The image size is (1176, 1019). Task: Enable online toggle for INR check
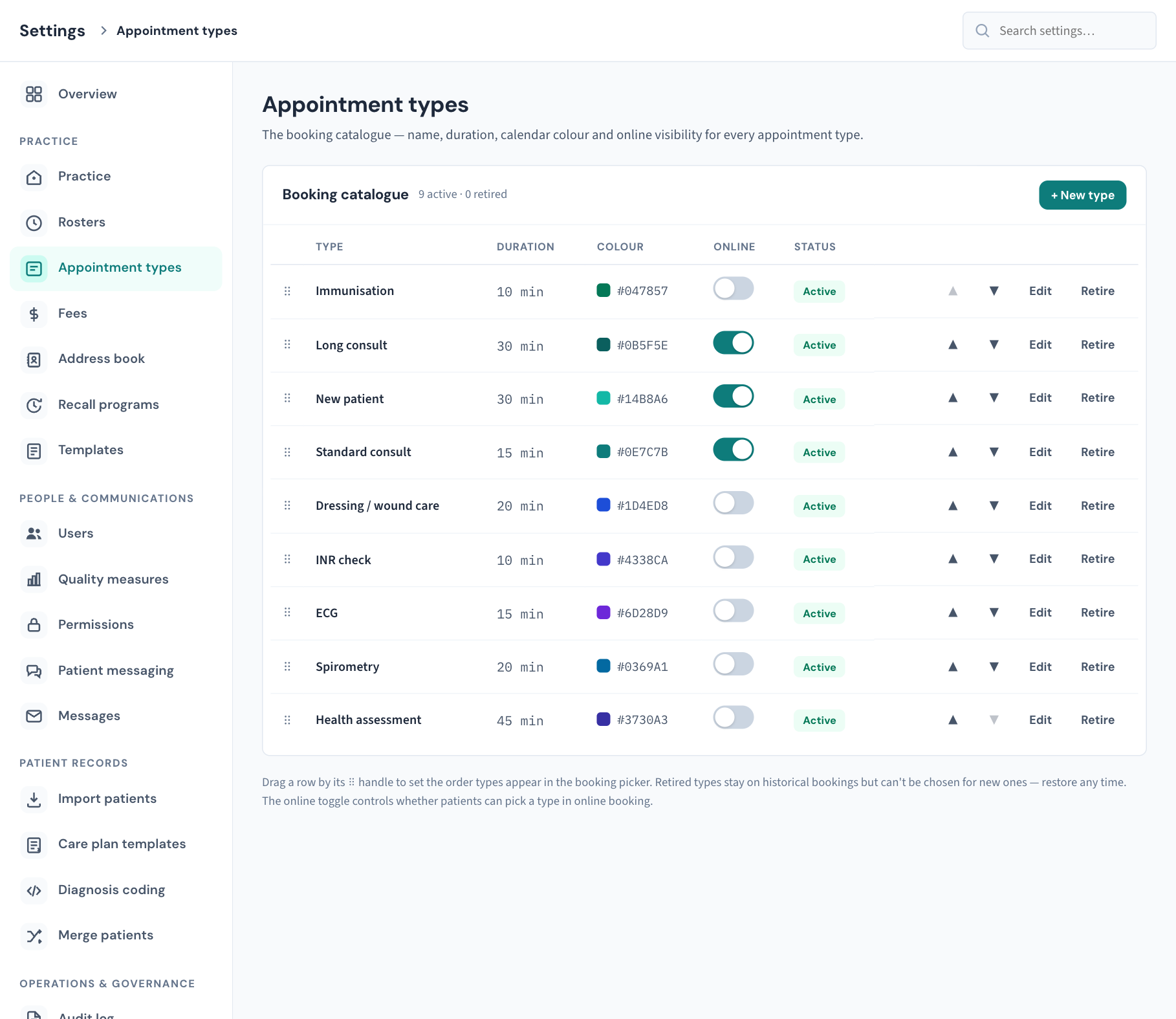click(734, 557)
